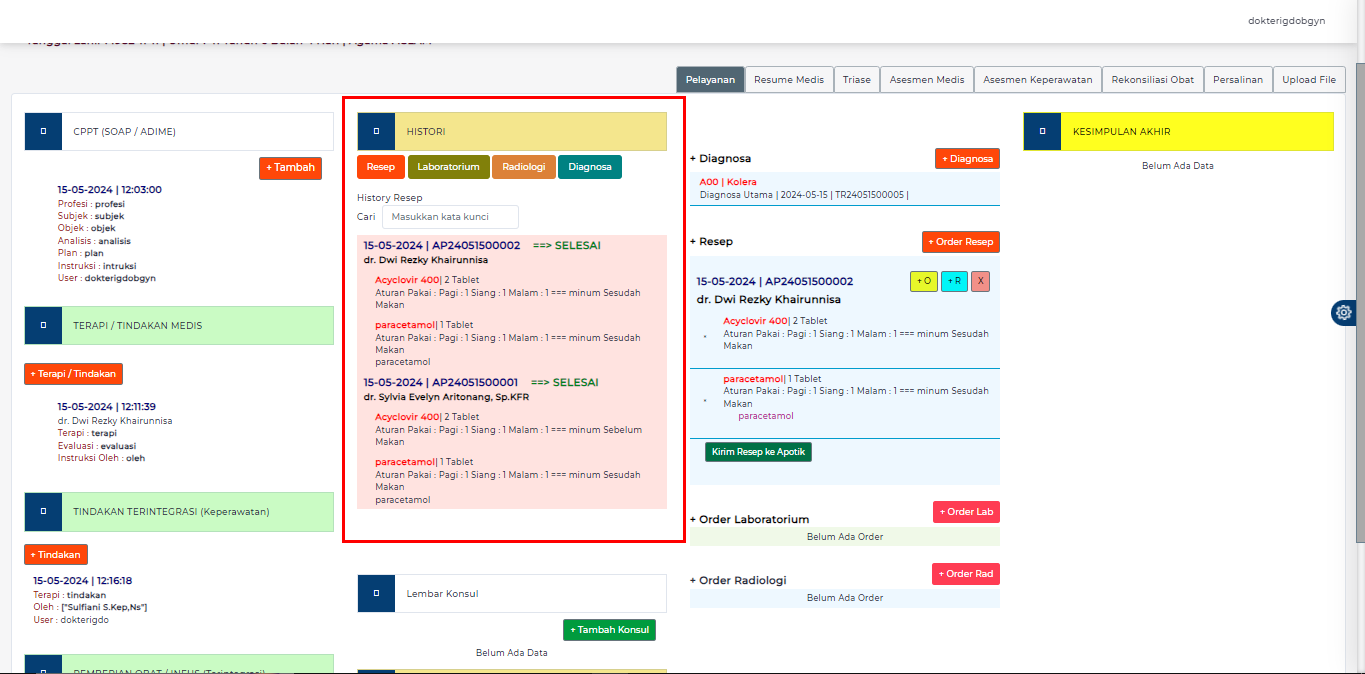Image resolution: width=1365 pixels, height=674 pixels.
Task: Select the Radiologi history filter
Action: [523, 167]
